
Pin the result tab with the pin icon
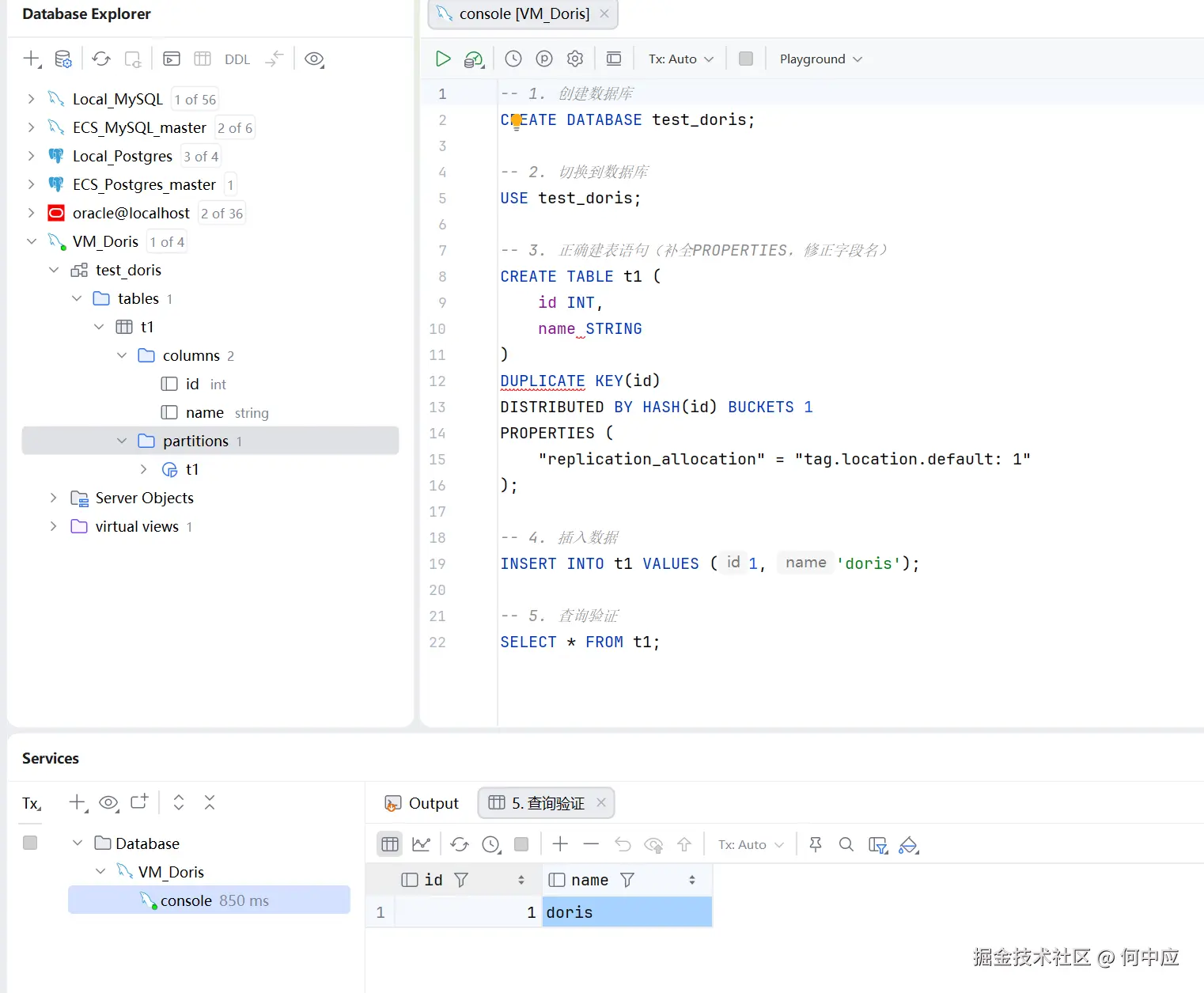pyautogui.click(x=816, y=844)
